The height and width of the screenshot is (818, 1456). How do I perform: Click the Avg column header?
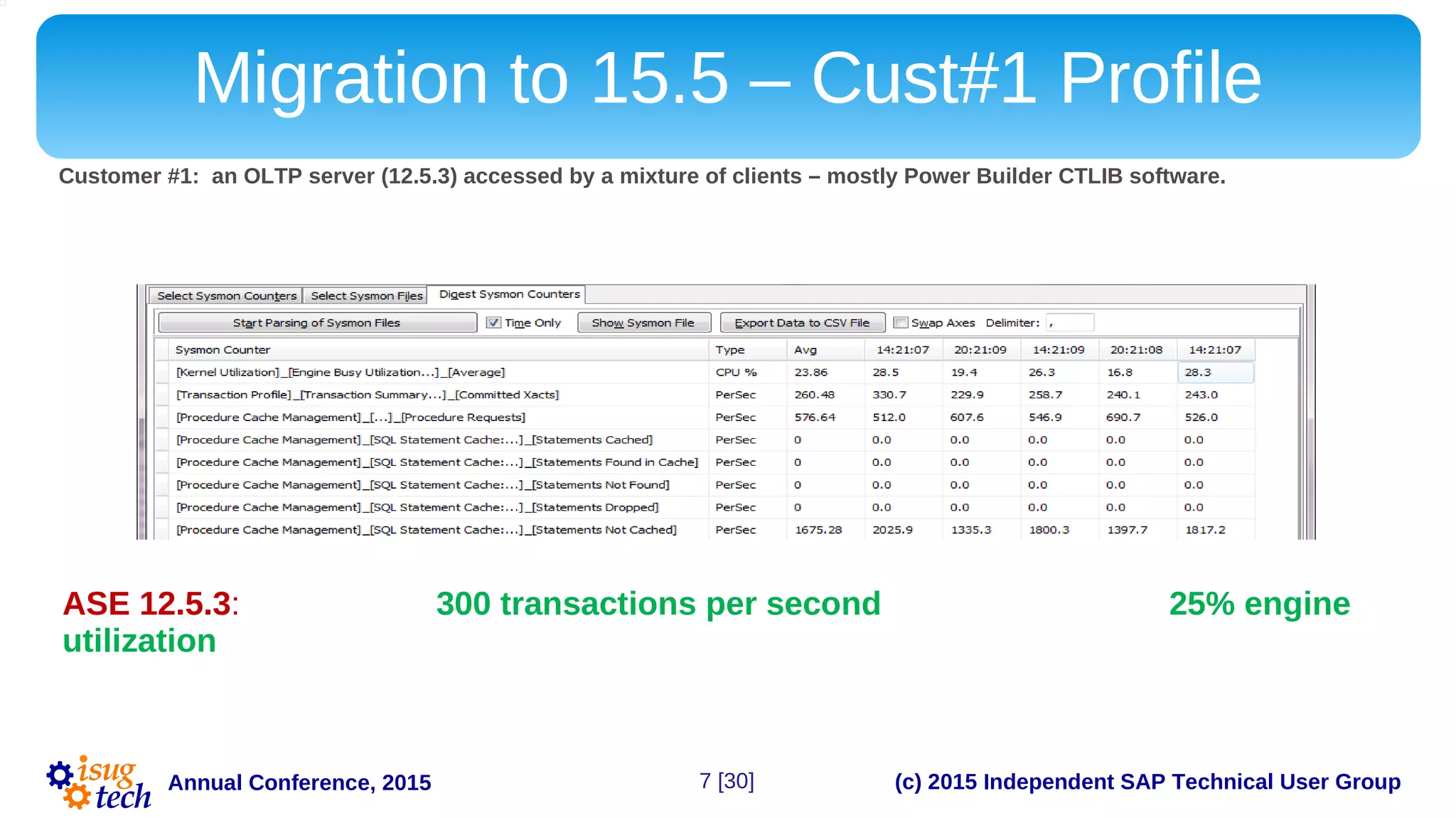point(825,350)
